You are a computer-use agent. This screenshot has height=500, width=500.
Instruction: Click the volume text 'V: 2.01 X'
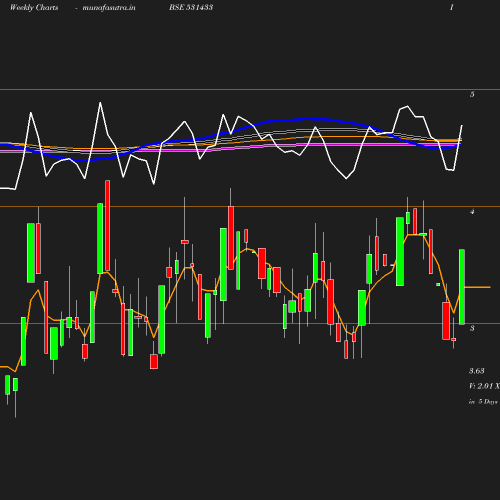484,386
